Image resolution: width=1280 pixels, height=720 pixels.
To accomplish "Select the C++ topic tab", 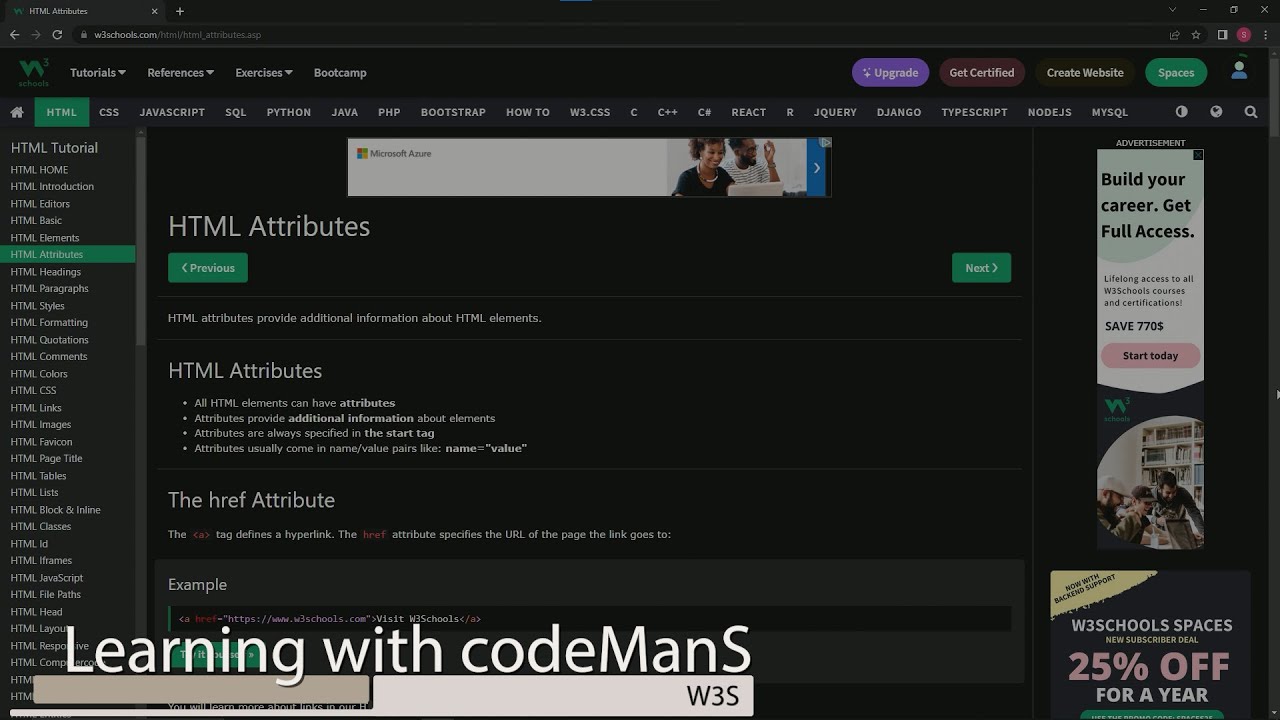I will tap(667, 112).
